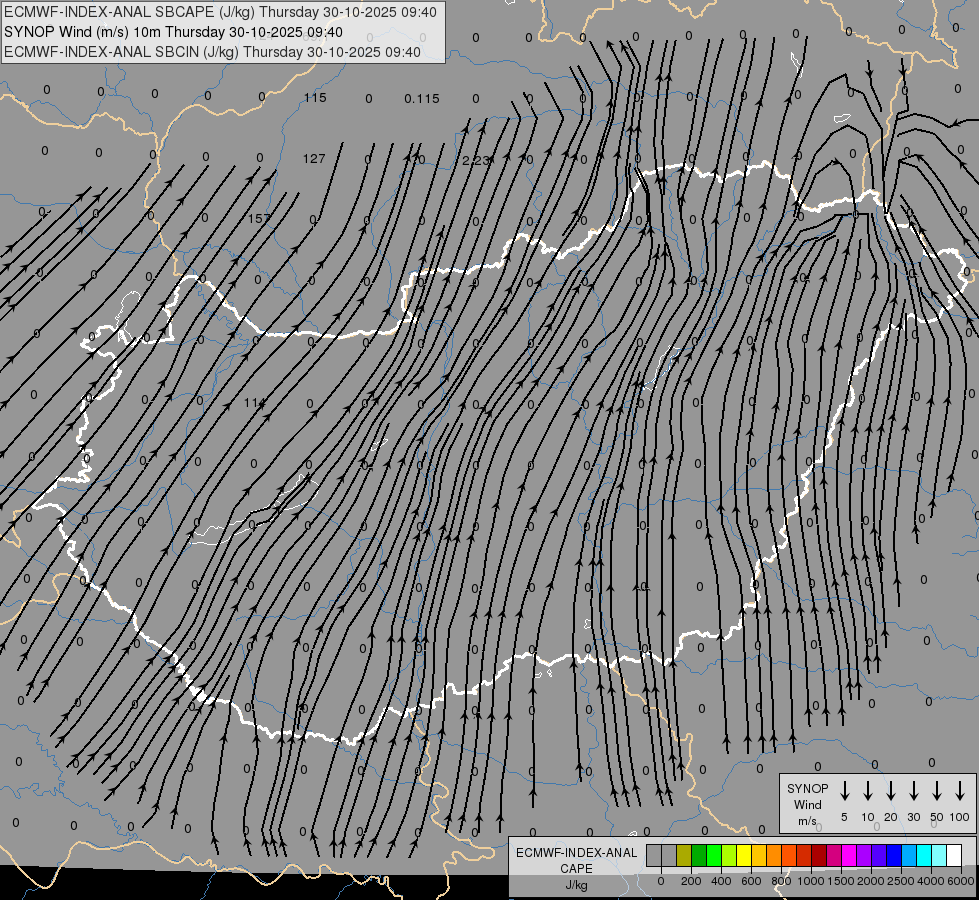Click the wind arrow above 20 m/s
979x900 pixels.
point(890,791)
